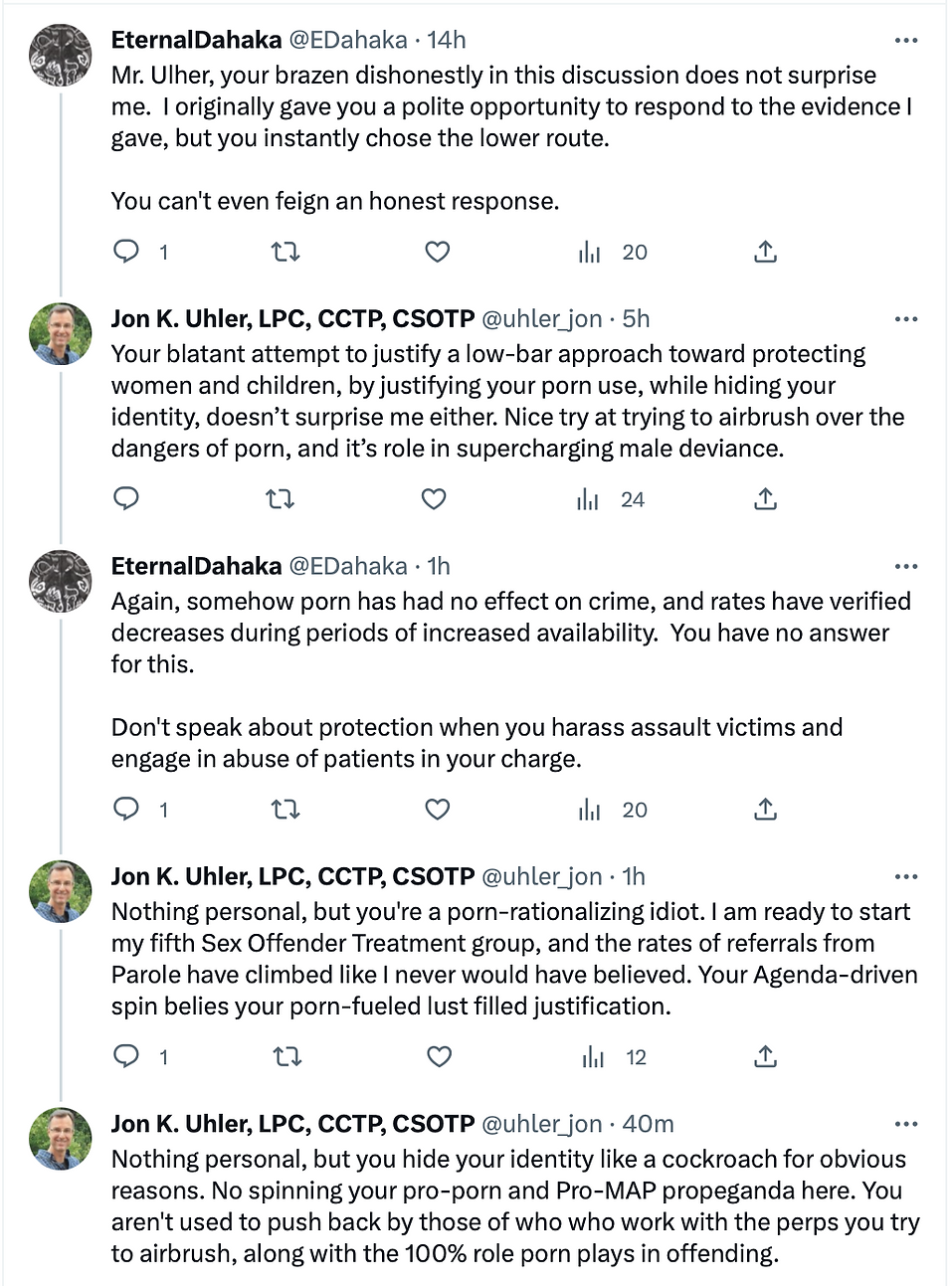The width and height of the screenshot is (952, 1286).
Task: Open more options on the 14h tweet
Action: [x=906, y=41]
